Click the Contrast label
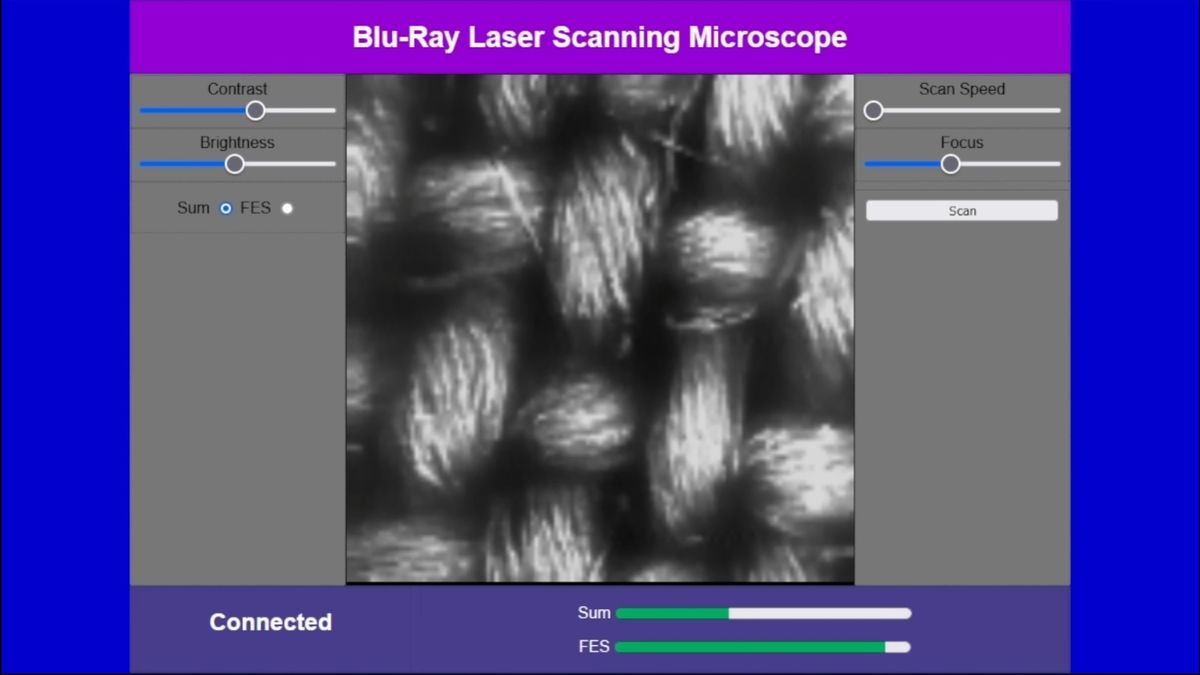This screenshot has height=675, width=1200. click(237, 88)
